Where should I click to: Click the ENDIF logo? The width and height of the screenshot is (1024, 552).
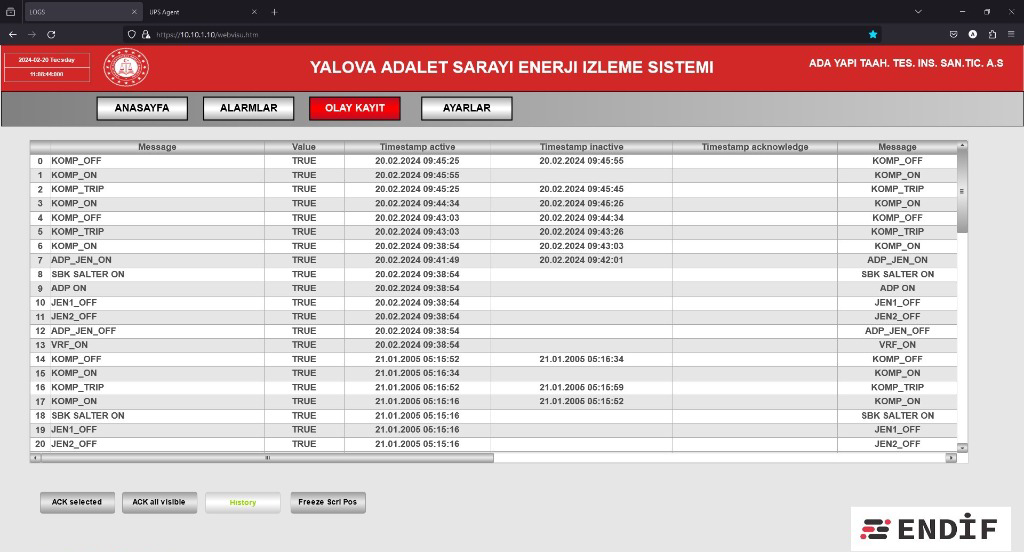pos(930,528)
